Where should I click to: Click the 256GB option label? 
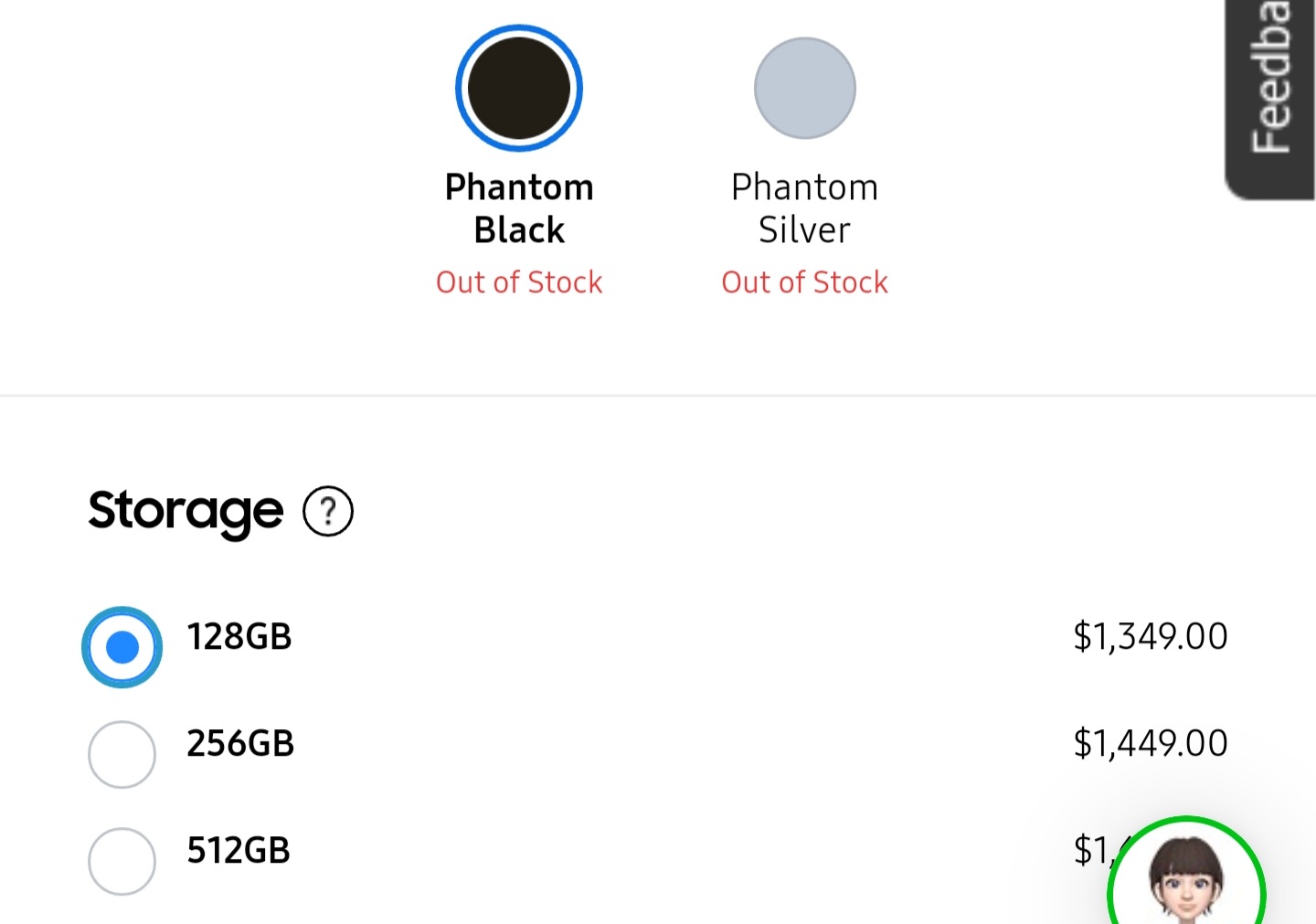pos(240,743)
